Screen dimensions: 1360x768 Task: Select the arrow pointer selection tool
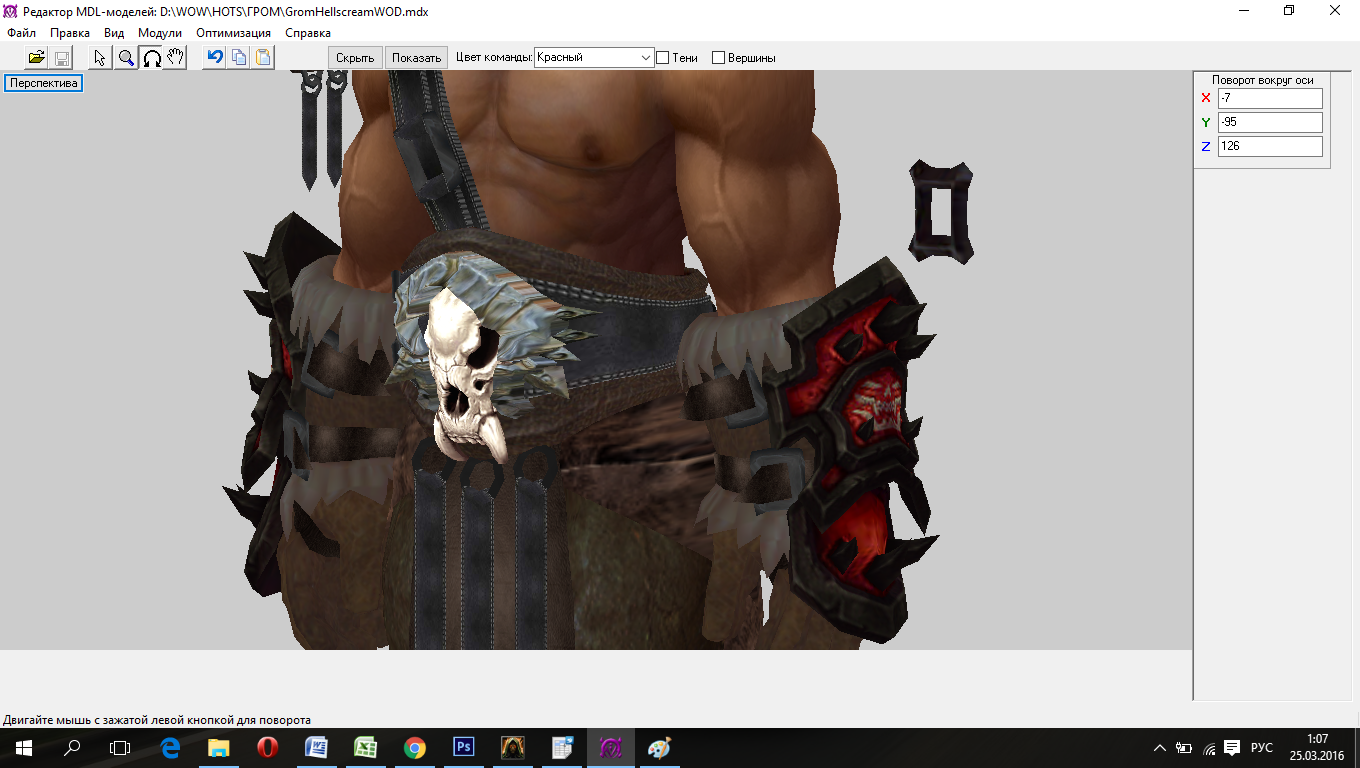tap(100, 57)
